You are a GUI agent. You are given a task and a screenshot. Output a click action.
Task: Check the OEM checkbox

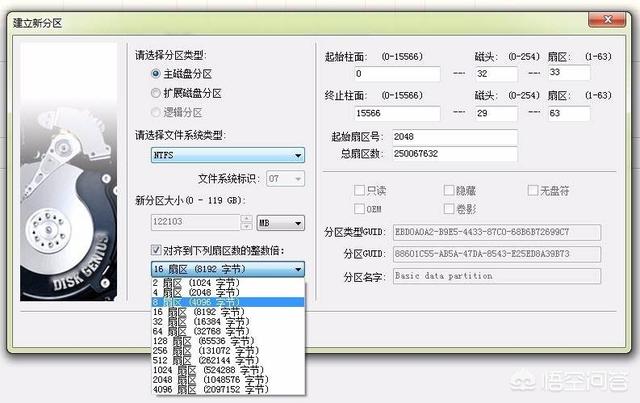[359, 209]
